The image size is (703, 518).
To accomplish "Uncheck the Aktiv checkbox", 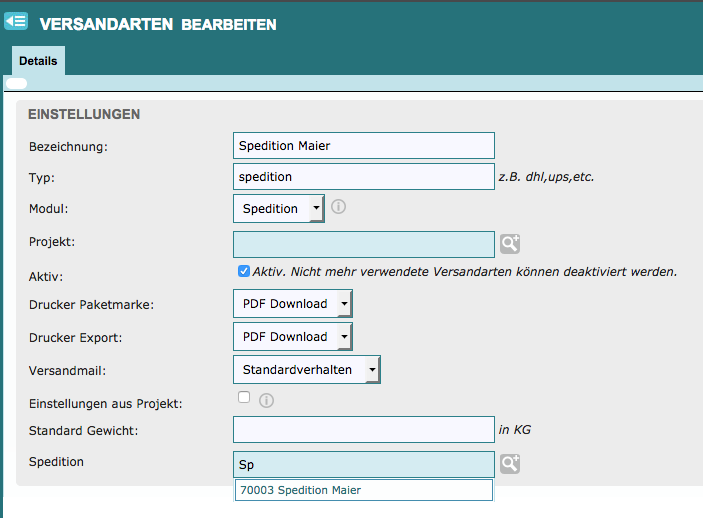I will [x=243, y=271].
